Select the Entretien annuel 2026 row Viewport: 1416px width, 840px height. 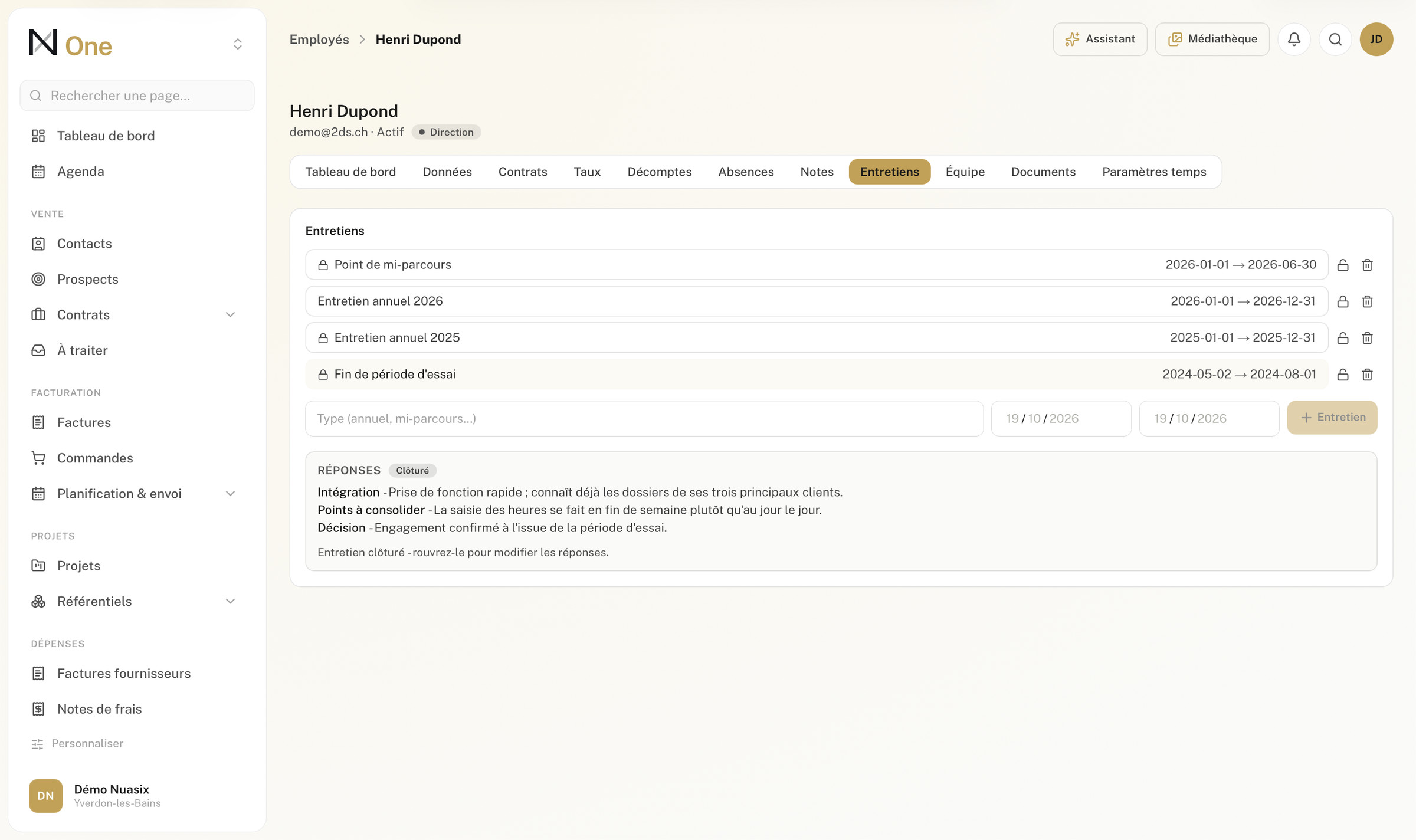tap(817, 301)
